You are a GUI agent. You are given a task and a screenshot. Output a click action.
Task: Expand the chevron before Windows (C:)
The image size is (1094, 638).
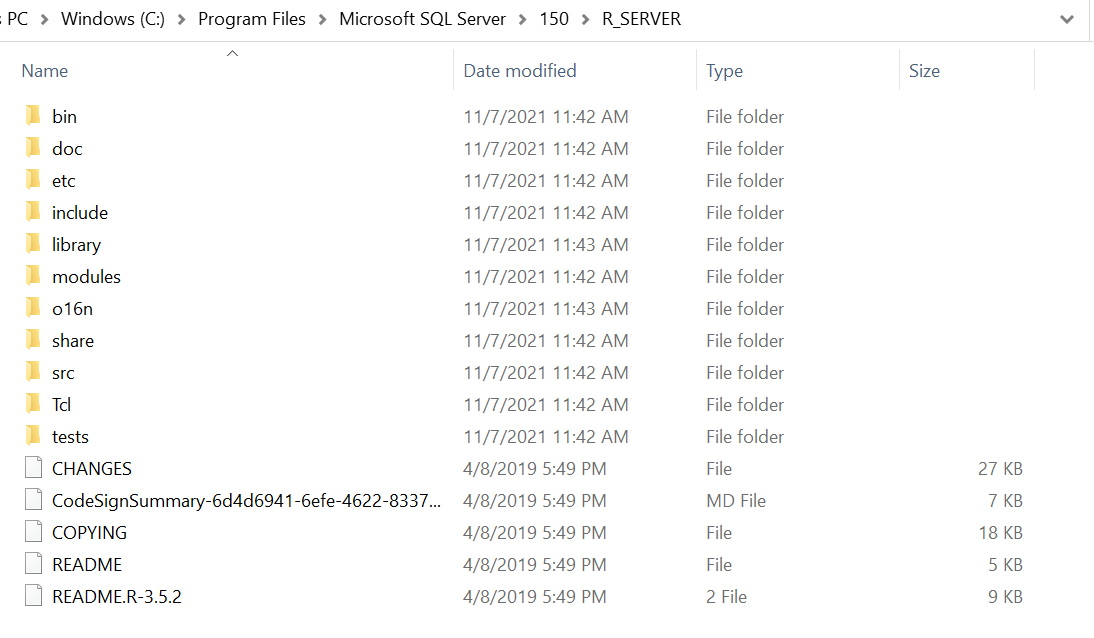(x=45, y=20)
